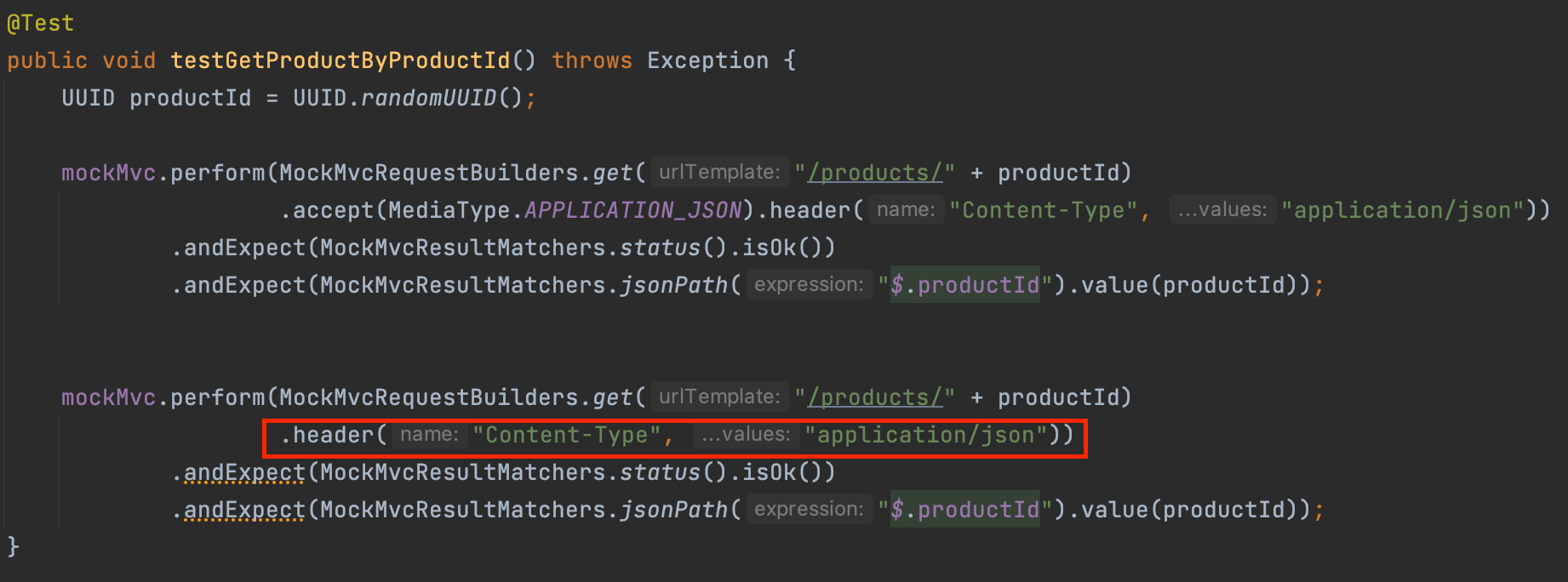Click the void keyword
This screenshot has height=582, width=1568.
point(129,60)
